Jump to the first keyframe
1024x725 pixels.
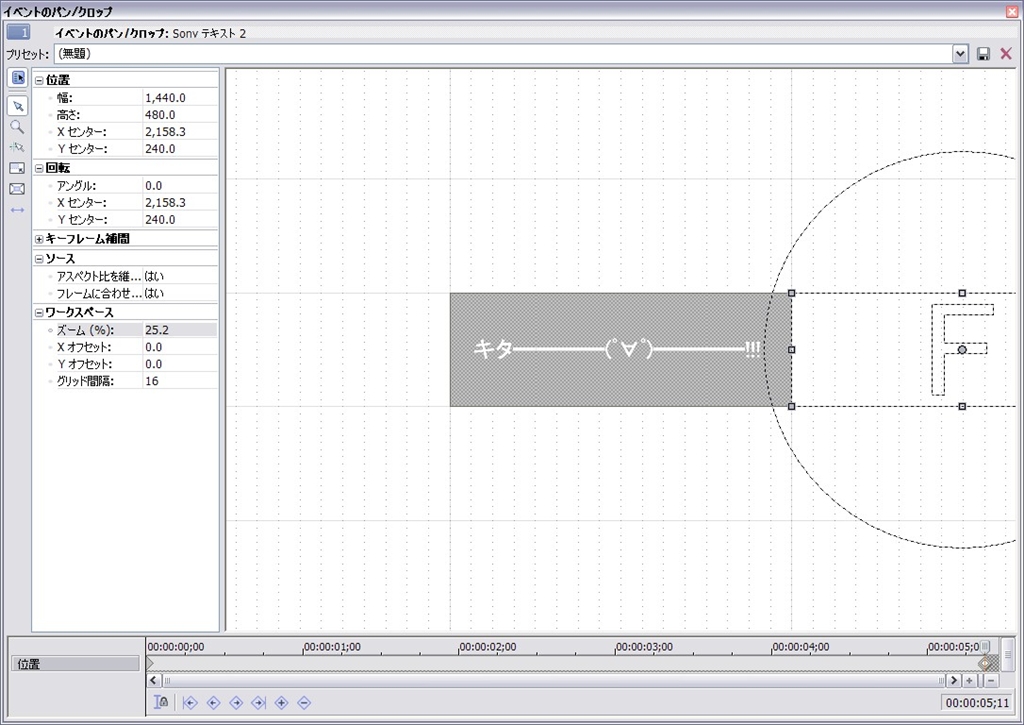click(x=190, y=702)
